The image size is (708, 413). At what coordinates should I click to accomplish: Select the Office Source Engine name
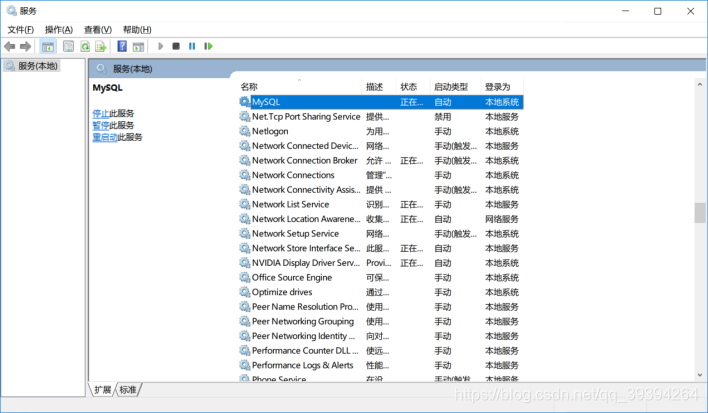pyautogui.click(x=292, y=278)
